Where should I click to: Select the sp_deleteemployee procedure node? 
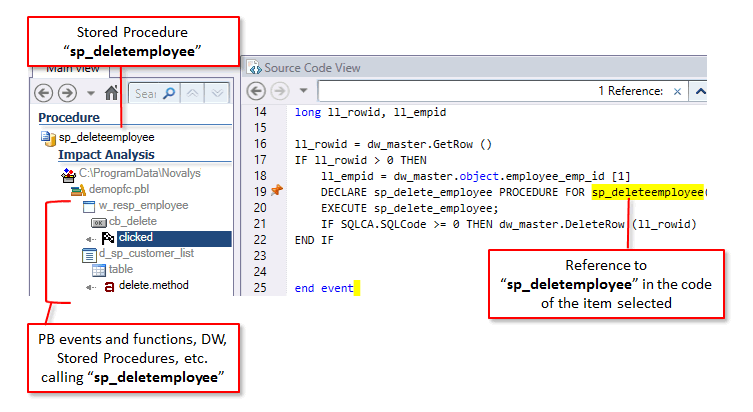pyautogui.click(x=106, y=137)
